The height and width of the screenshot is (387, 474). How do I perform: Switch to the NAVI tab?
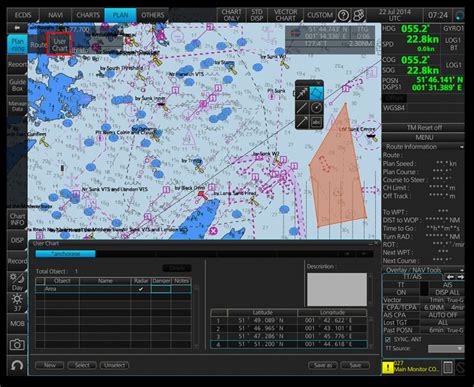[55, 15]
